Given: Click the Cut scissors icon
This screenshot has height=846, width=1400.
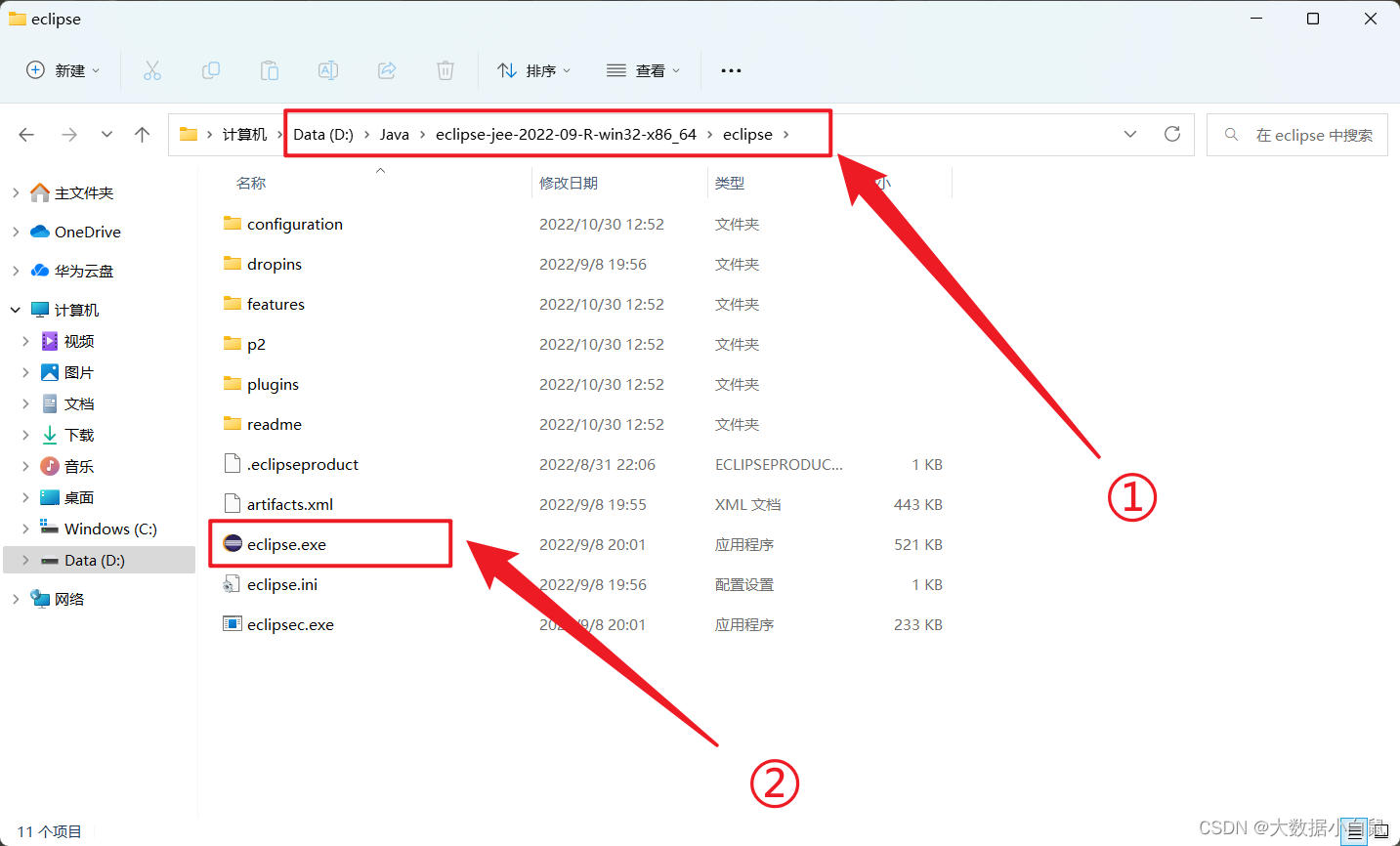Looking at the screenshot, I should [x=151, y=70].
